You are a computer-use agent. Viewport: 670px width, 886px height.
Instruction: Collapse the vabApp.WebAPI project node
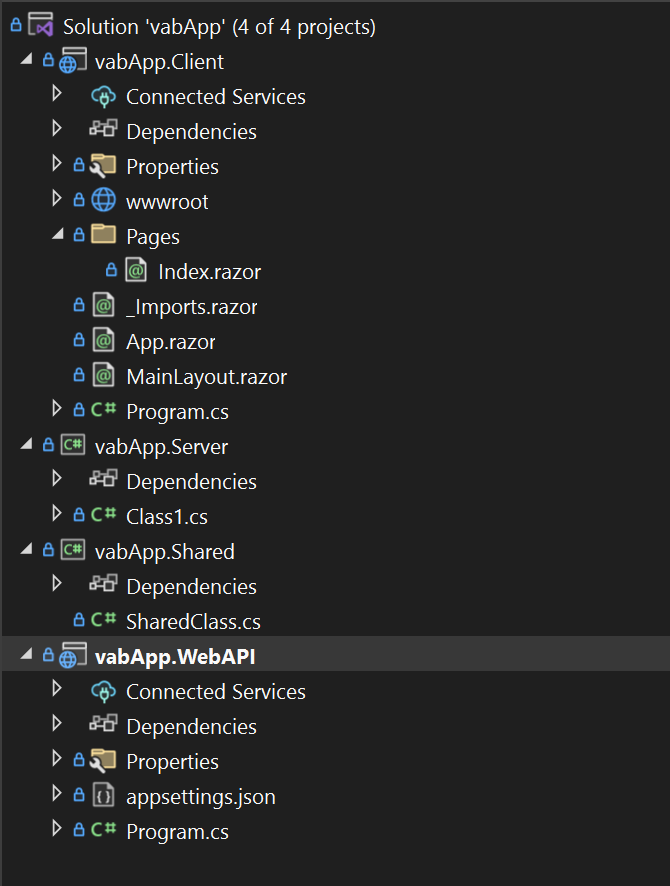pyautogui.click(x=25, y=656)
